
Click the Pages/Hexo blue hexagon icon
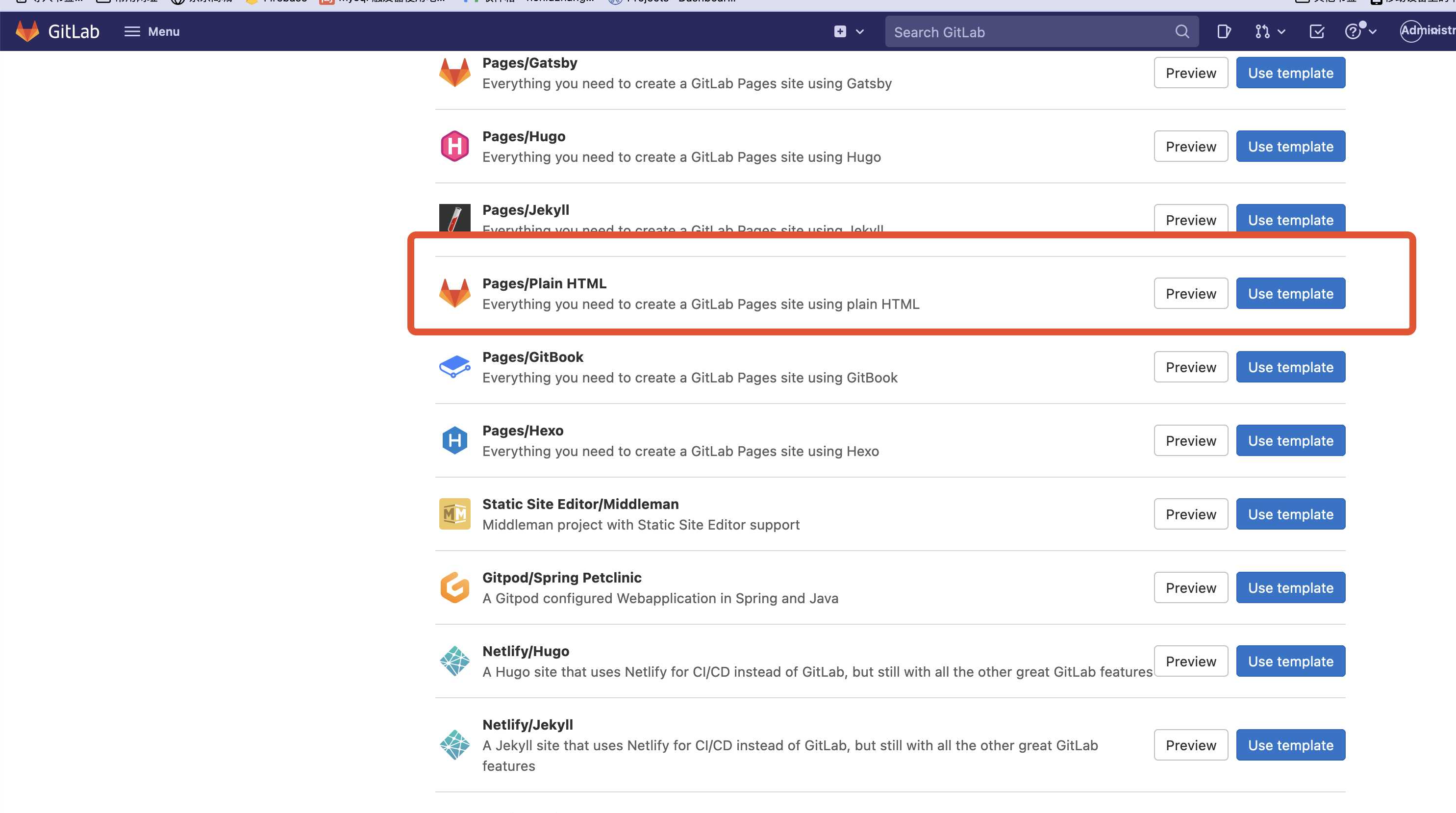point(454,440)
